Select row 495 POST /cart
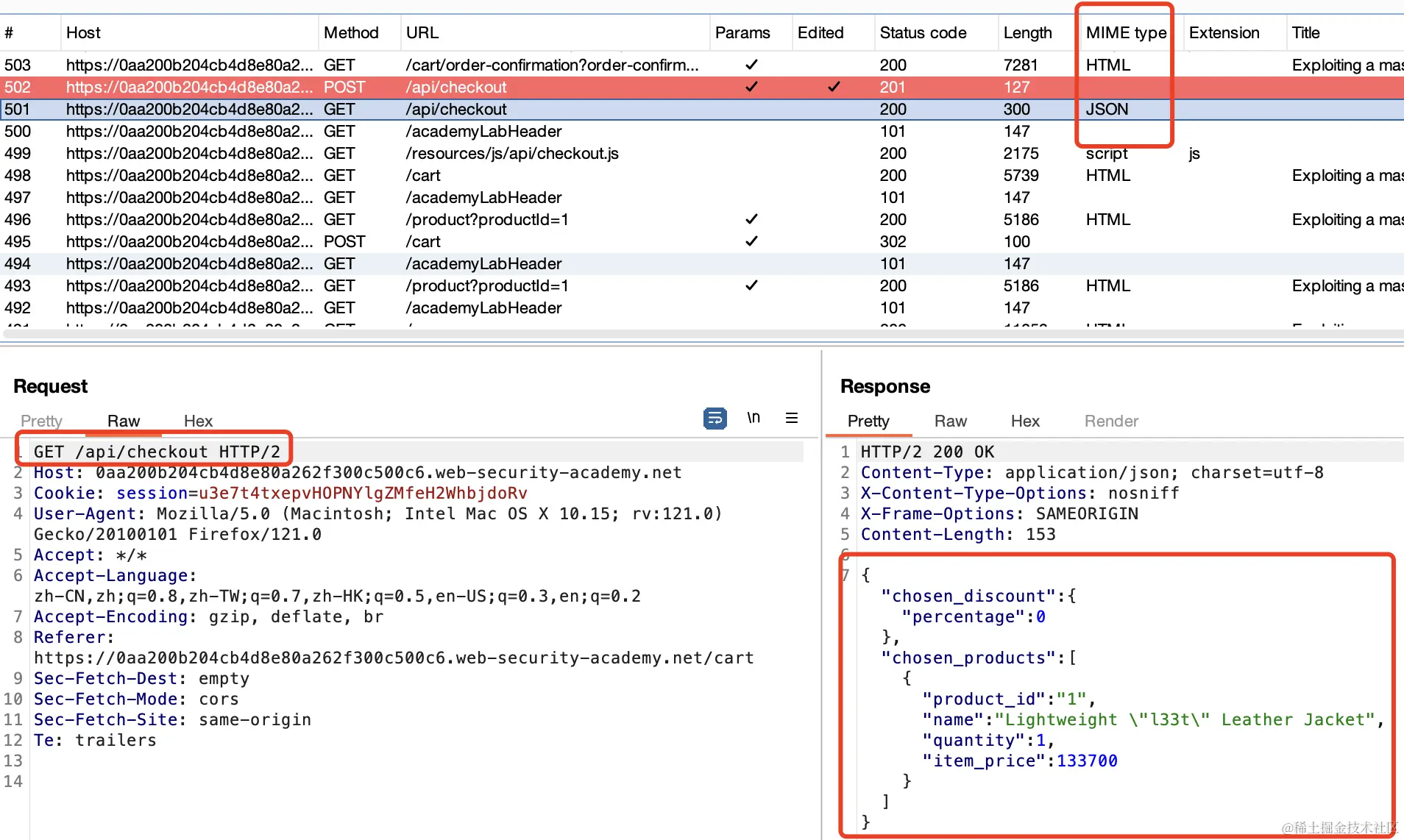Image resolution: width=1404 pixels, height=840 pixels. [x=702, y=241]
